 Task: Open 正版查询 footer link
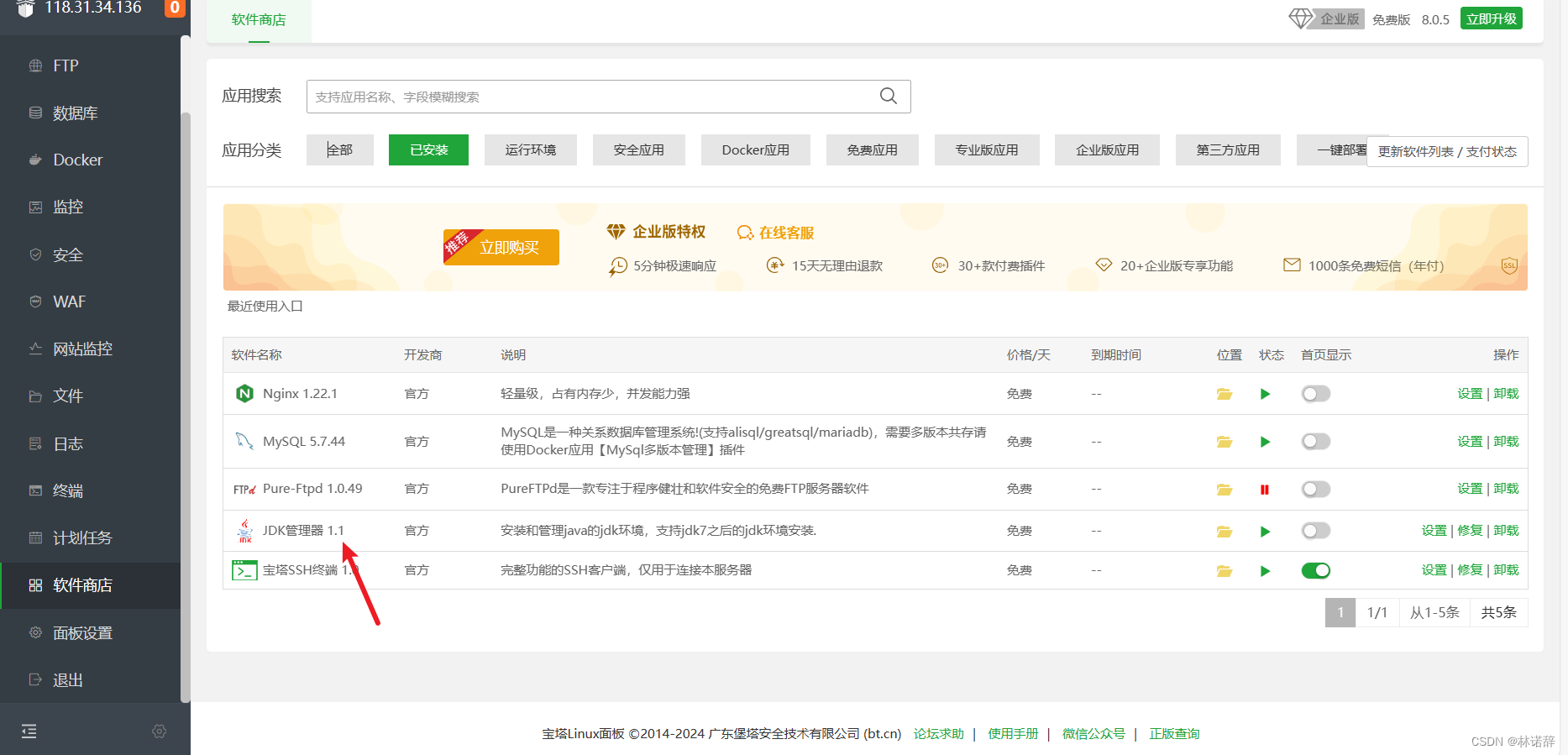tap(1174, 733)
